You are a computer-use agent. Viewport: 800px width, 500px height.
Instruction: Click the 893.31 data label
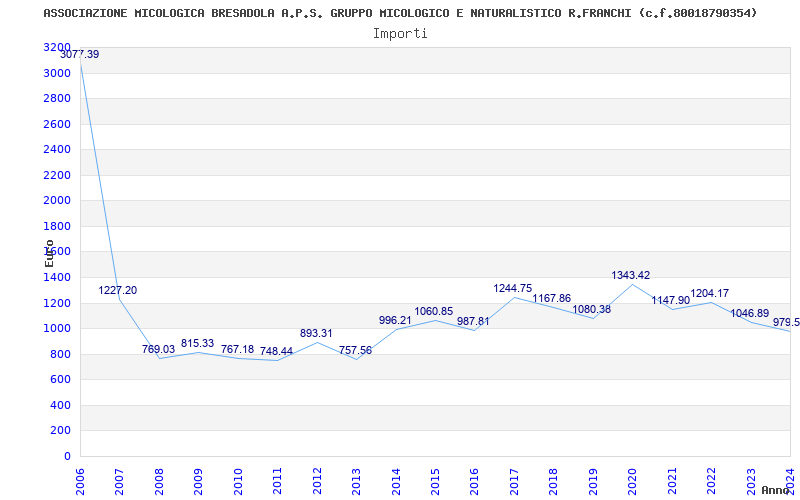(x=316, y=333)
